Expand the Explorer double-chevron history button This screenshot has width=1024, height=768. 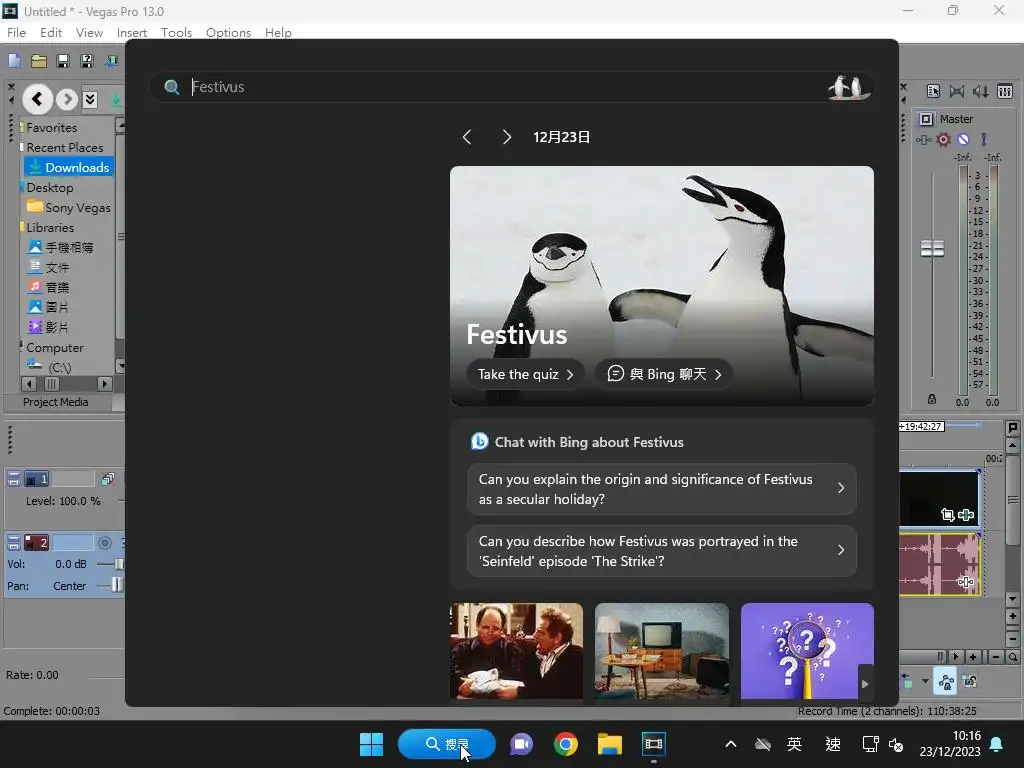(x=90, y=99)
